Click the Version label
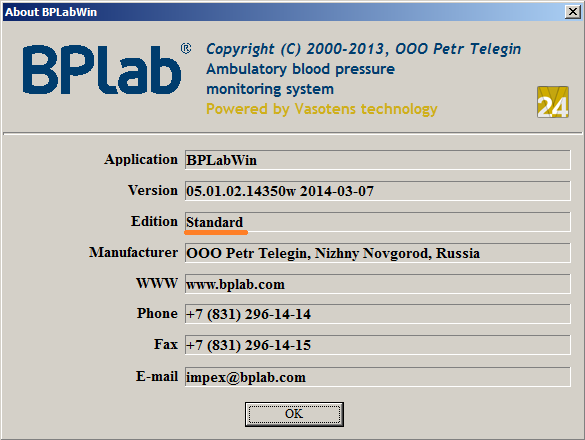Viewport: 585px width, 440px height. tap(153, 190)
